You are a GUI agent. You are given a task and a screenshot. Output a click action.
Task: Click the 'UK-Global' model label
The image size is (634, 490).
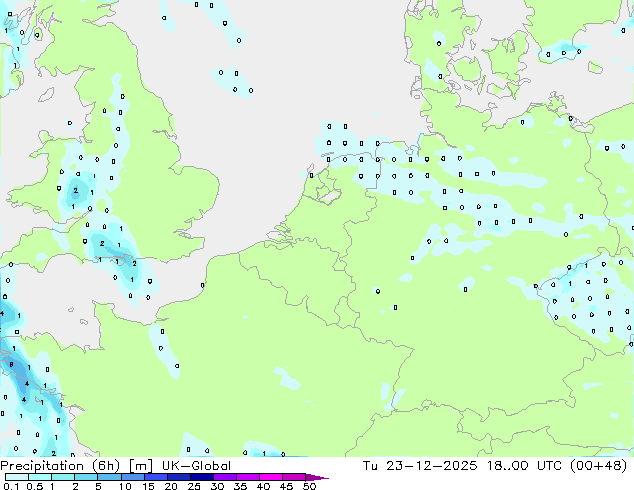click(196, 466)
